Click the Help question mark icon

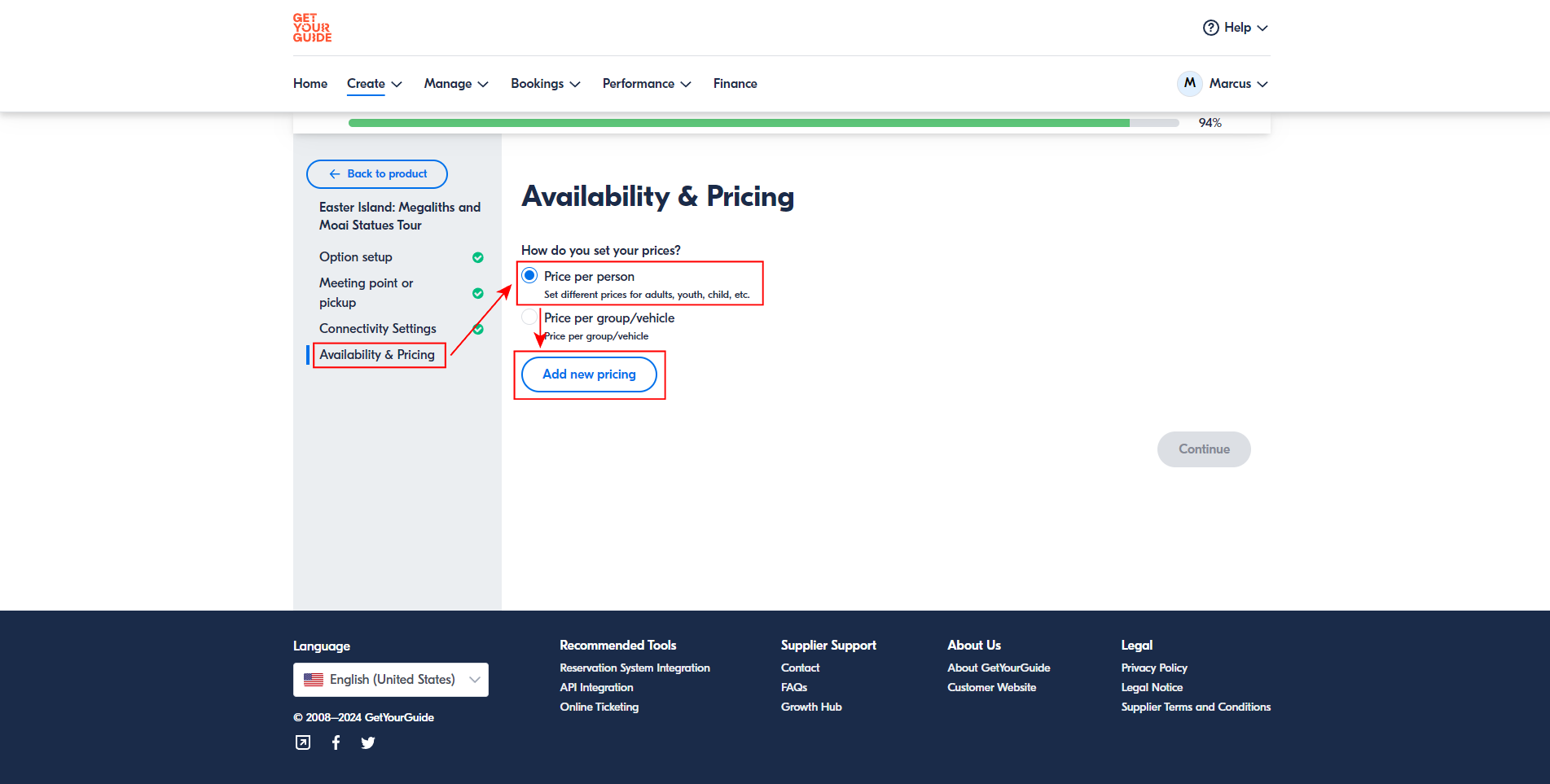coord(1210,28)
